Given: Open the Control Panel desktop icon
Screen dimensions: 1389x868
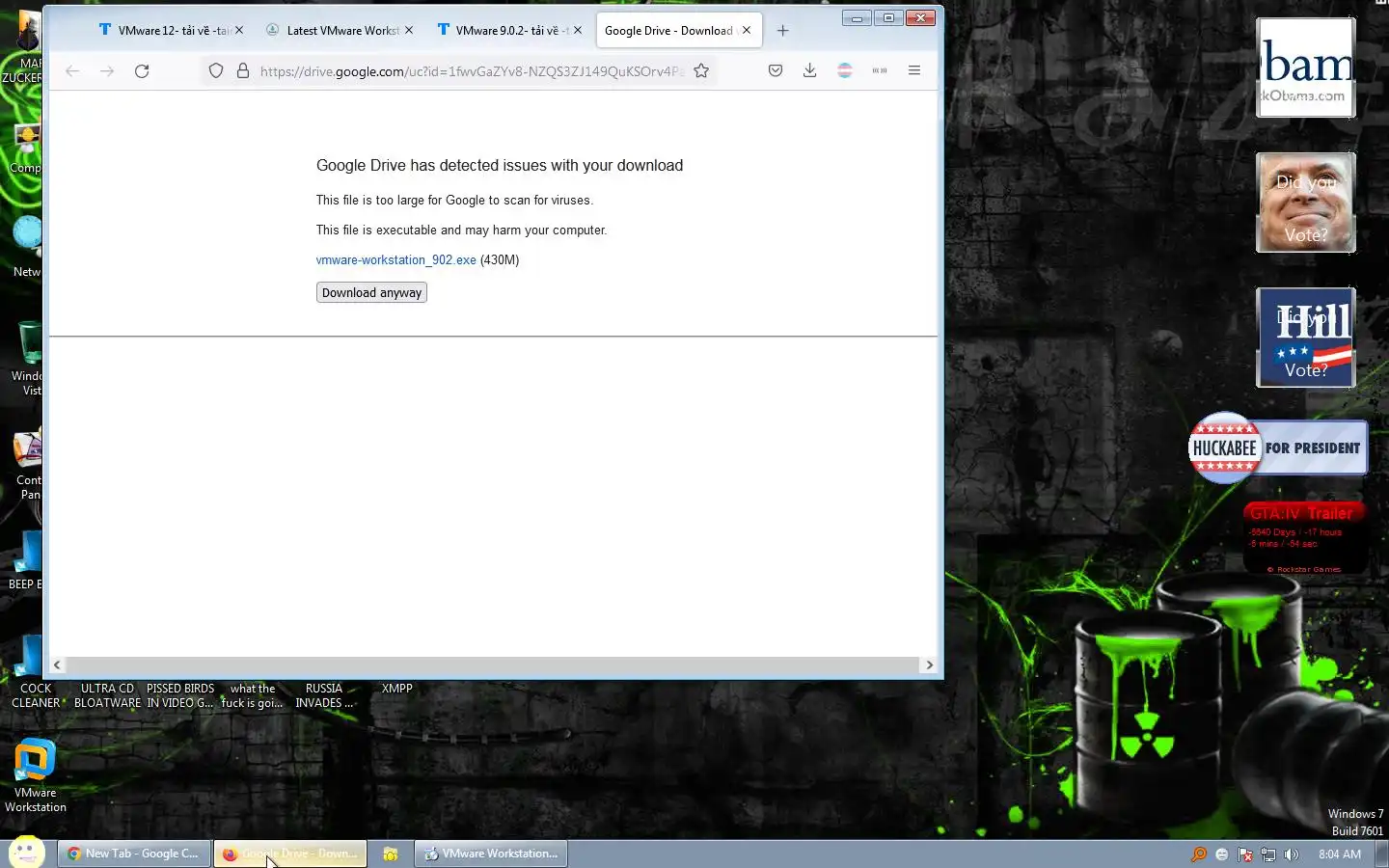Looking at the screenshot, I should point(27,465).
